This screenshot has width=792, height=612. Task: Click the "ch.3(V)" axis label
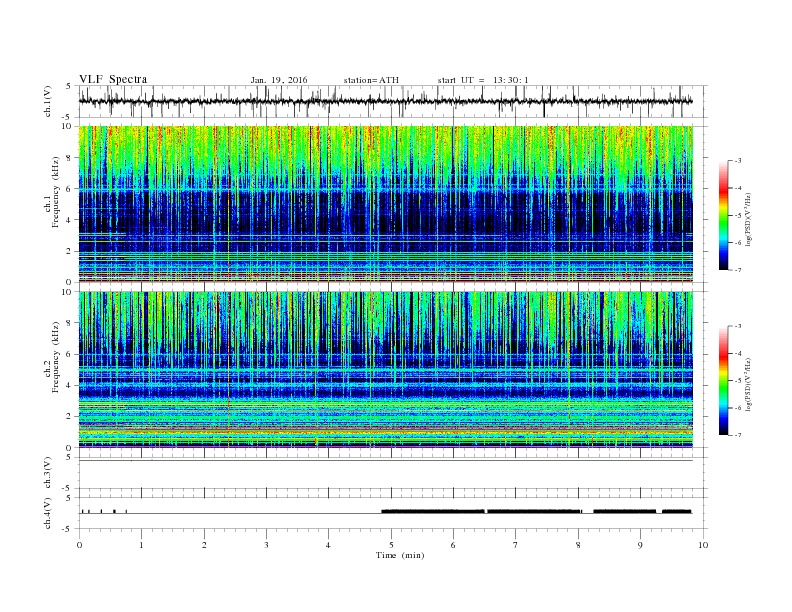point(48,473)
